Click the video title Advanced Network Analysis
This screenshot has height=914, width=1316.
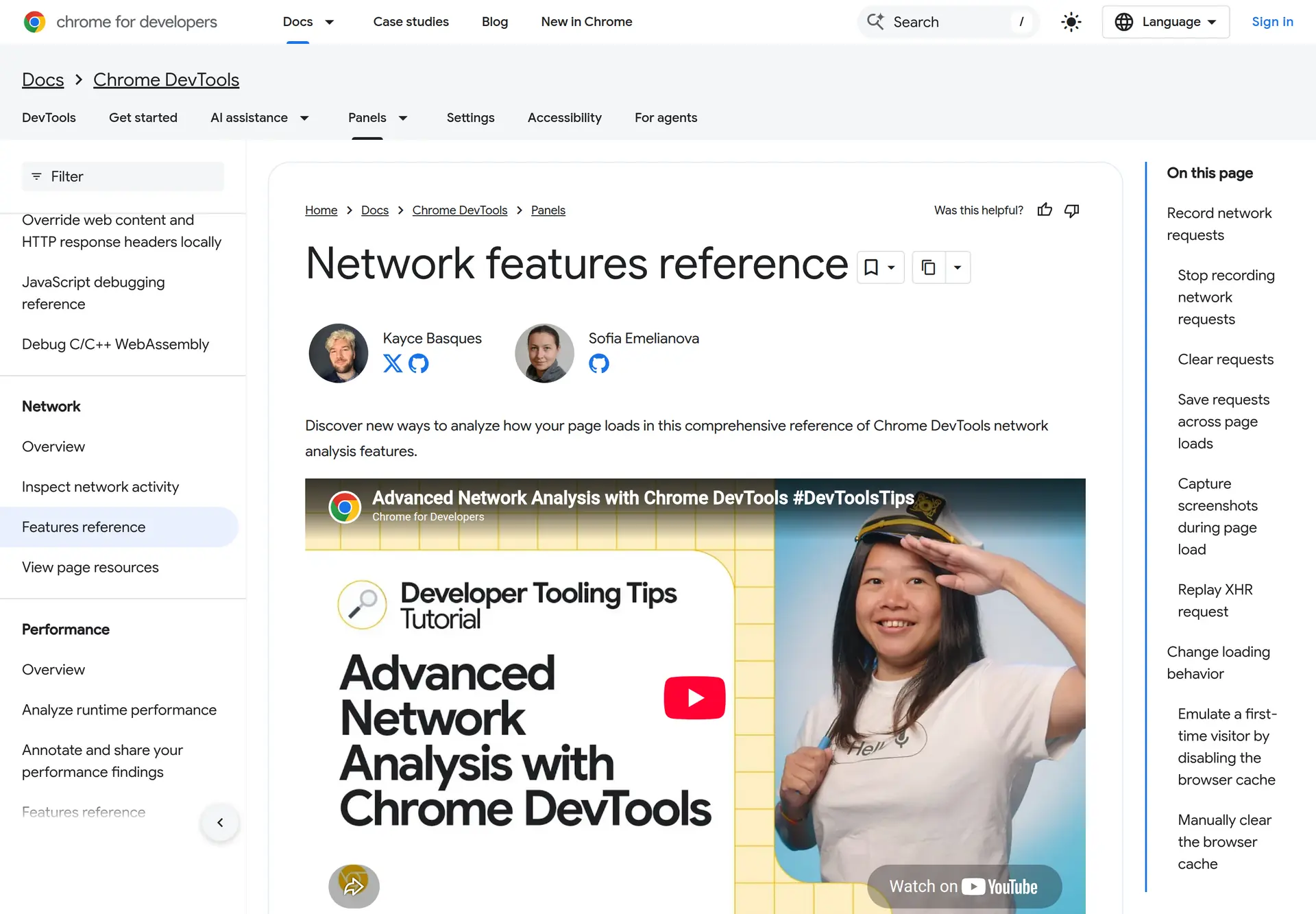pyautogui.click(x=643, y=498)
